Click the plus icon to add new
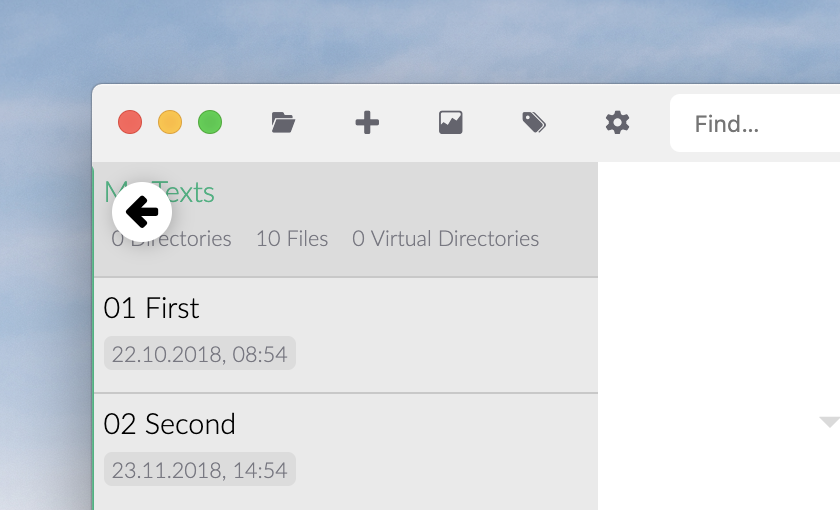840x510 pixels. 367,123
